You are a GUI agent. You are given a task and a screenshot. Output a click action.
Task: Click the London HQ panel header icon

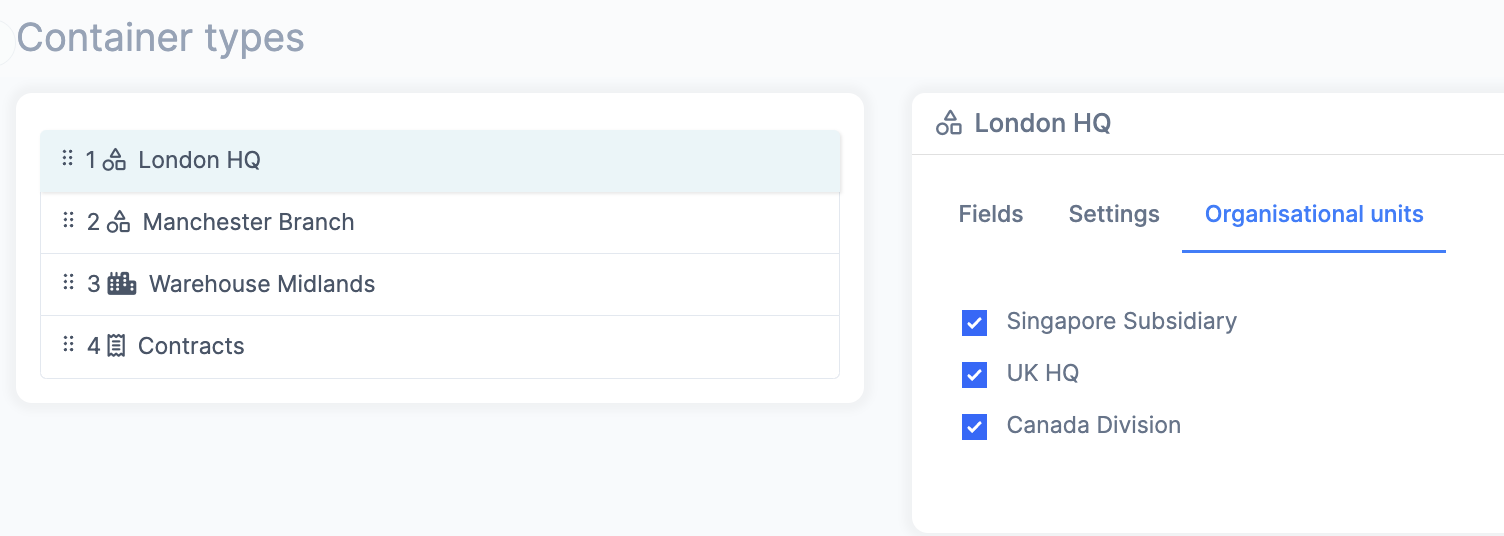[948, 124]
